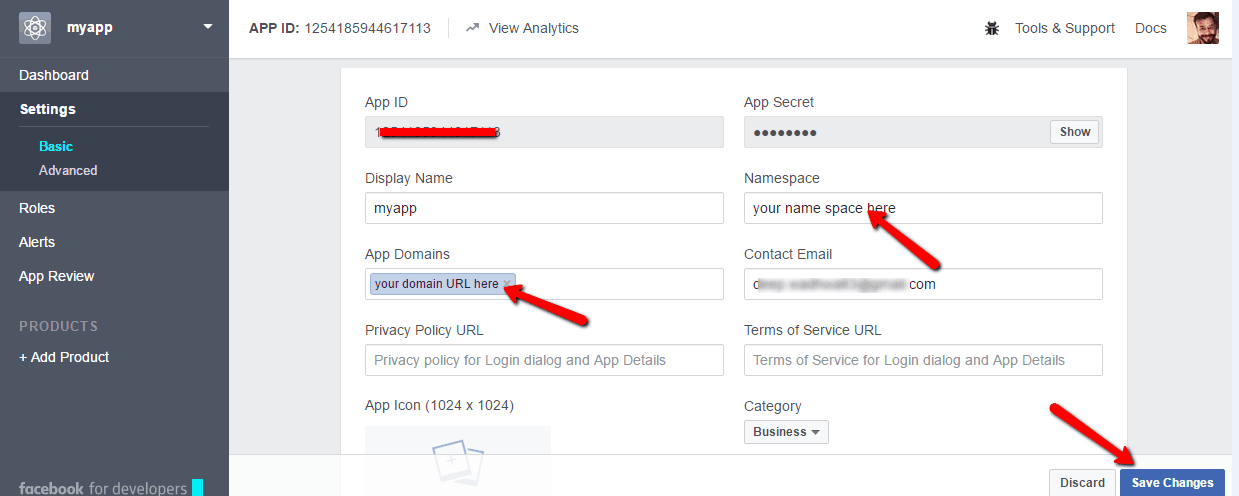
Task: Open the Docs link
Action: pyautogui.click(x=1151, y=28)
